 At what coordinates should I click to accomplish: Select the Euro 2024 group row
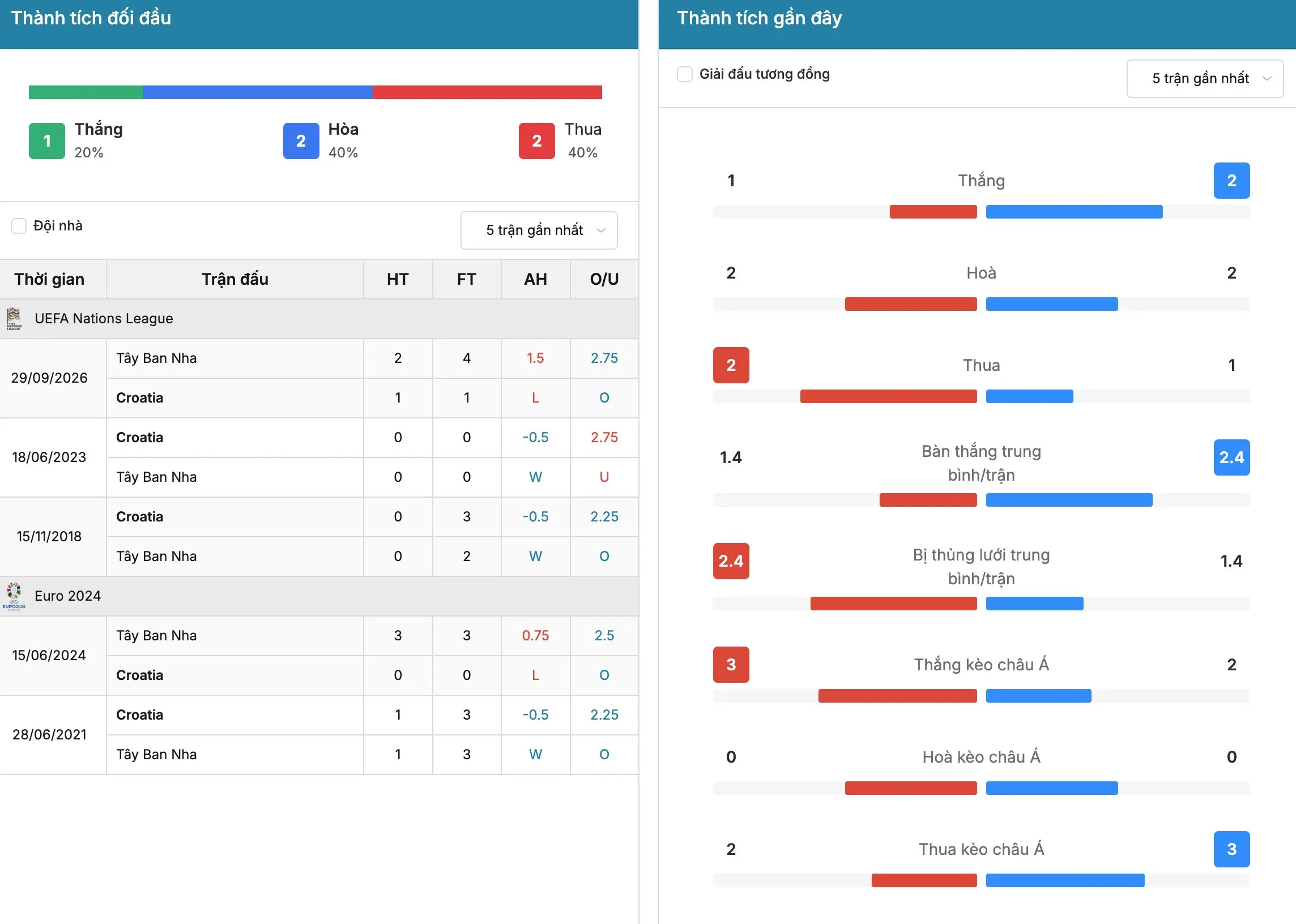click(x=319, y=596)
